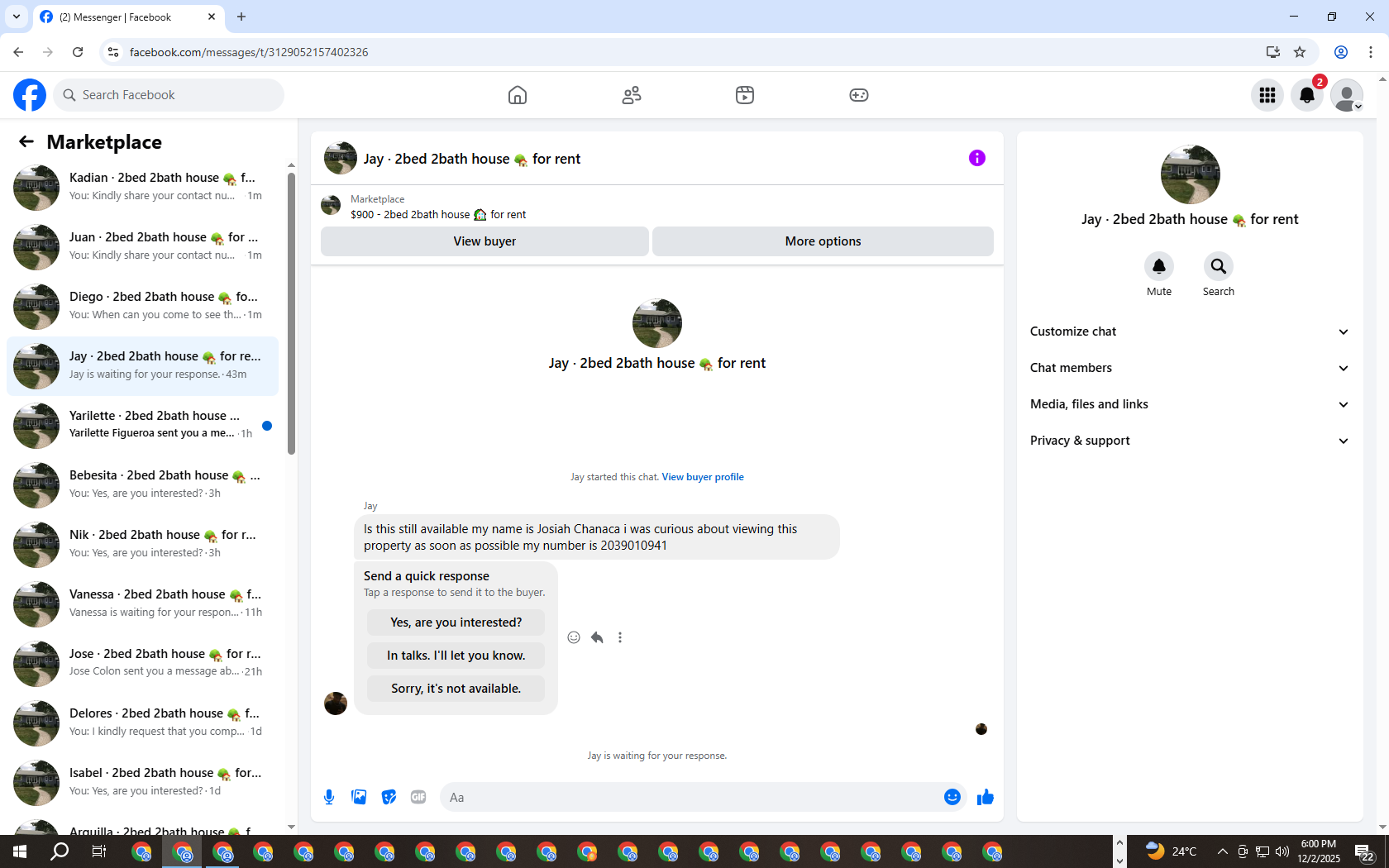This screenshot has width=1389, height=868.
Task: Expand Privacy & support section
Action: (1190, 441)
